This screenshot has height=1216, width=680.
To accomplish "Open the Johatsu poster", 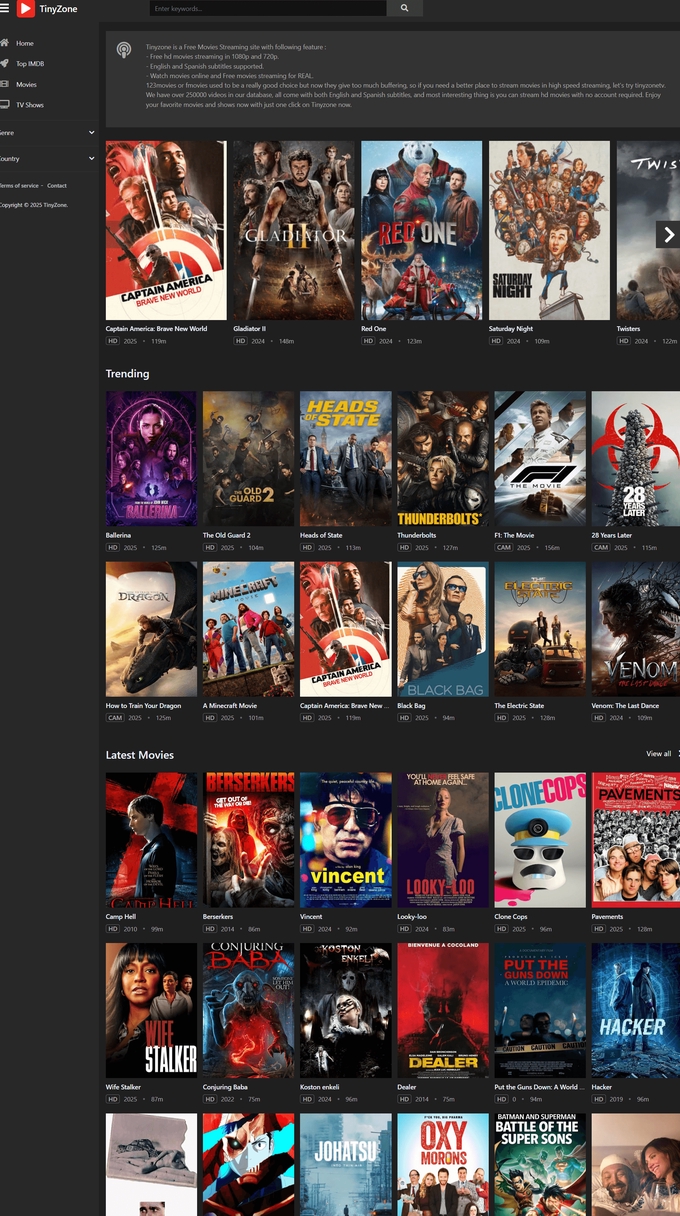I will point(345,1164).
